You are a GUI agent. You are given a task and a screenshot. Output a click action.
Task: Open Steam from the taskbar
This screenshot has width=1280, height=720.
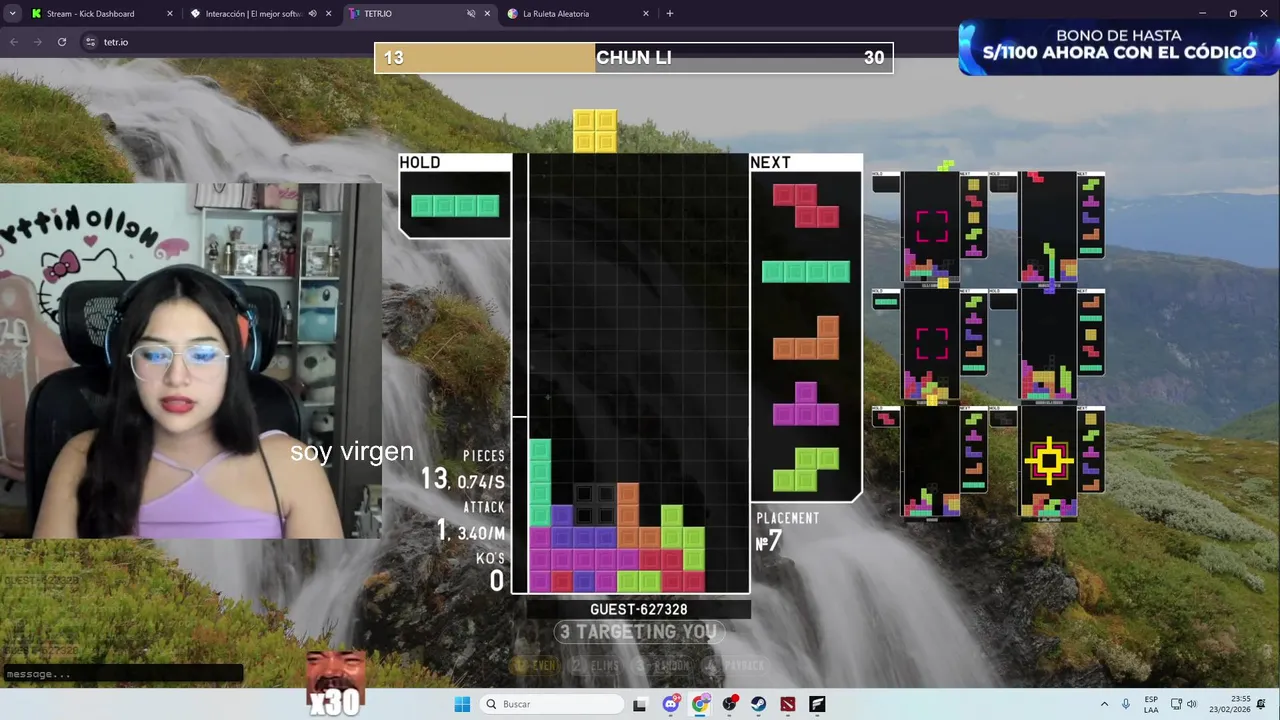[758, 704]
